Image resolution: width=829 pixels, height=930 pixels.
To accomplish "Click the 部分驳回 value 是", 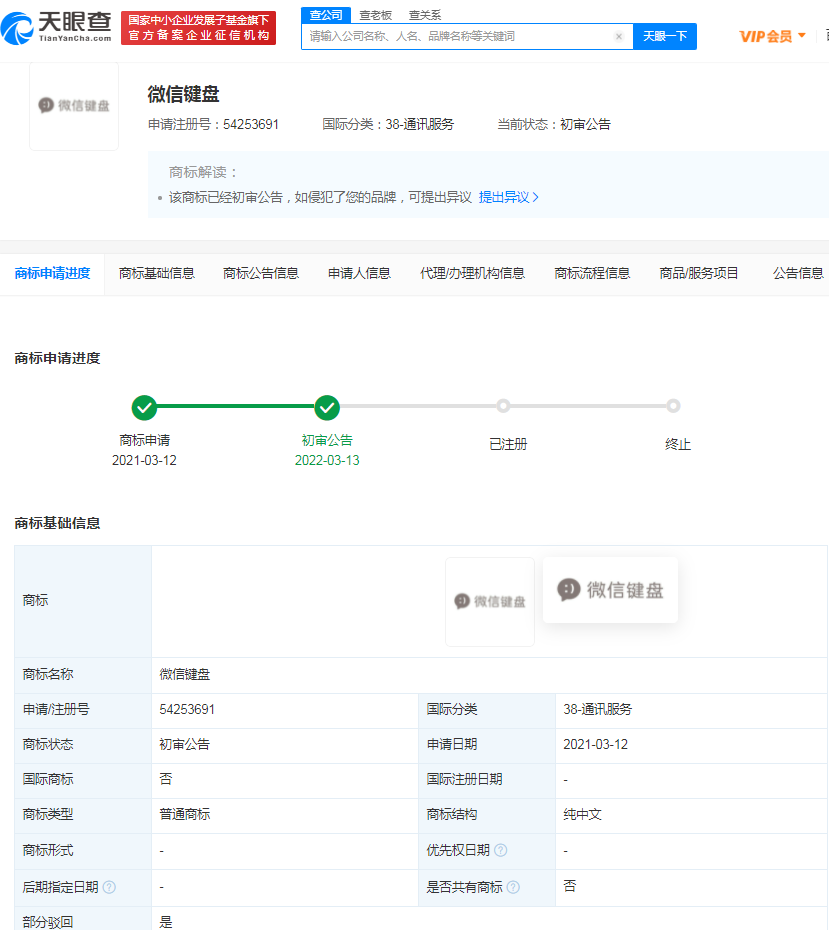I will coord(165,922).
